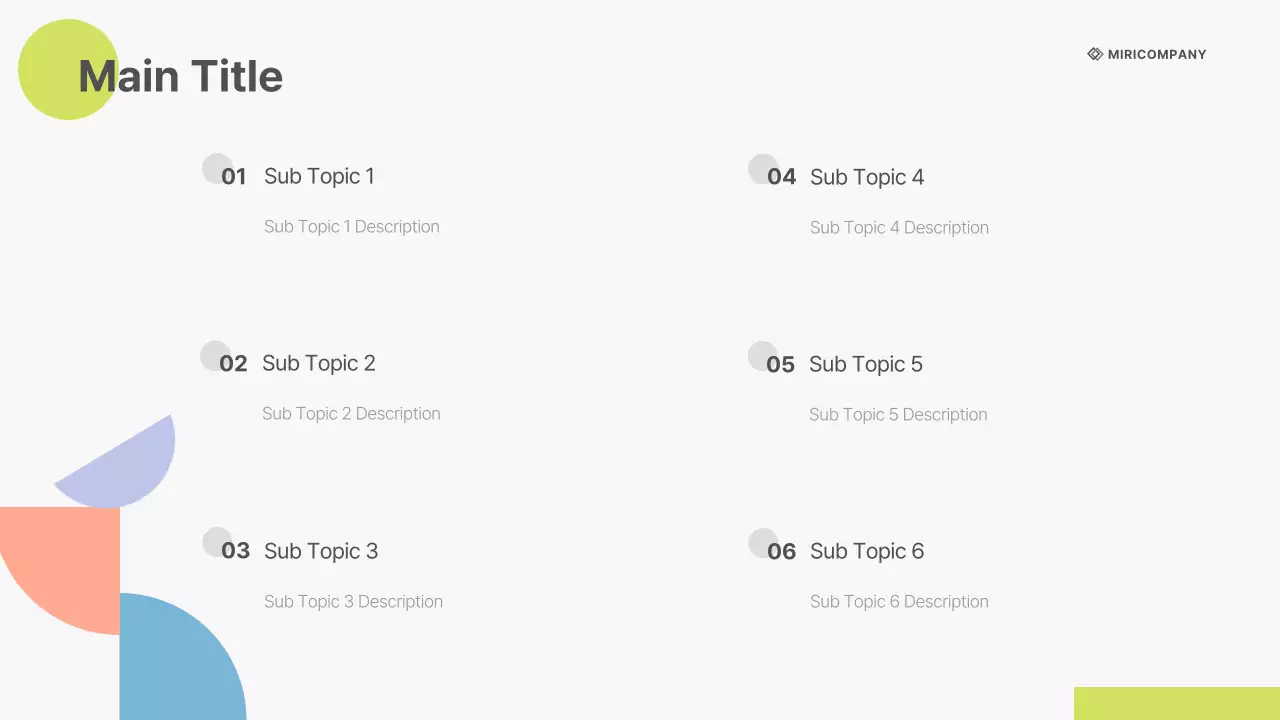Select the MIRICOMPANY brand text

(1157, 55)
